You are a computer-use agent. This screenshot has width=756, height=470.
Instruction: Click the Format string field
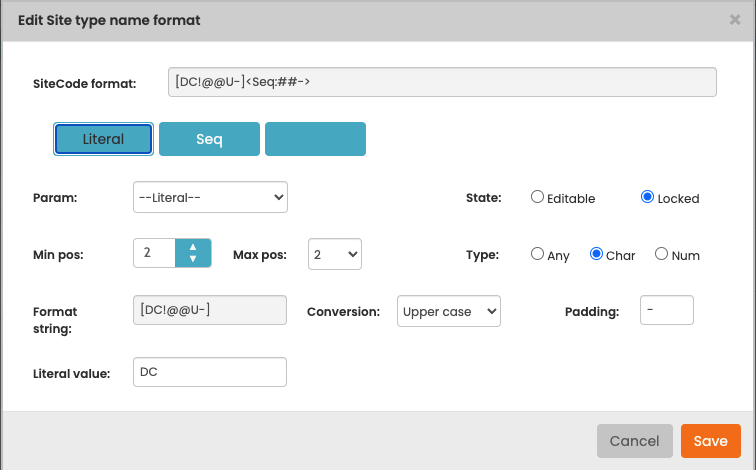pos(210,310)
